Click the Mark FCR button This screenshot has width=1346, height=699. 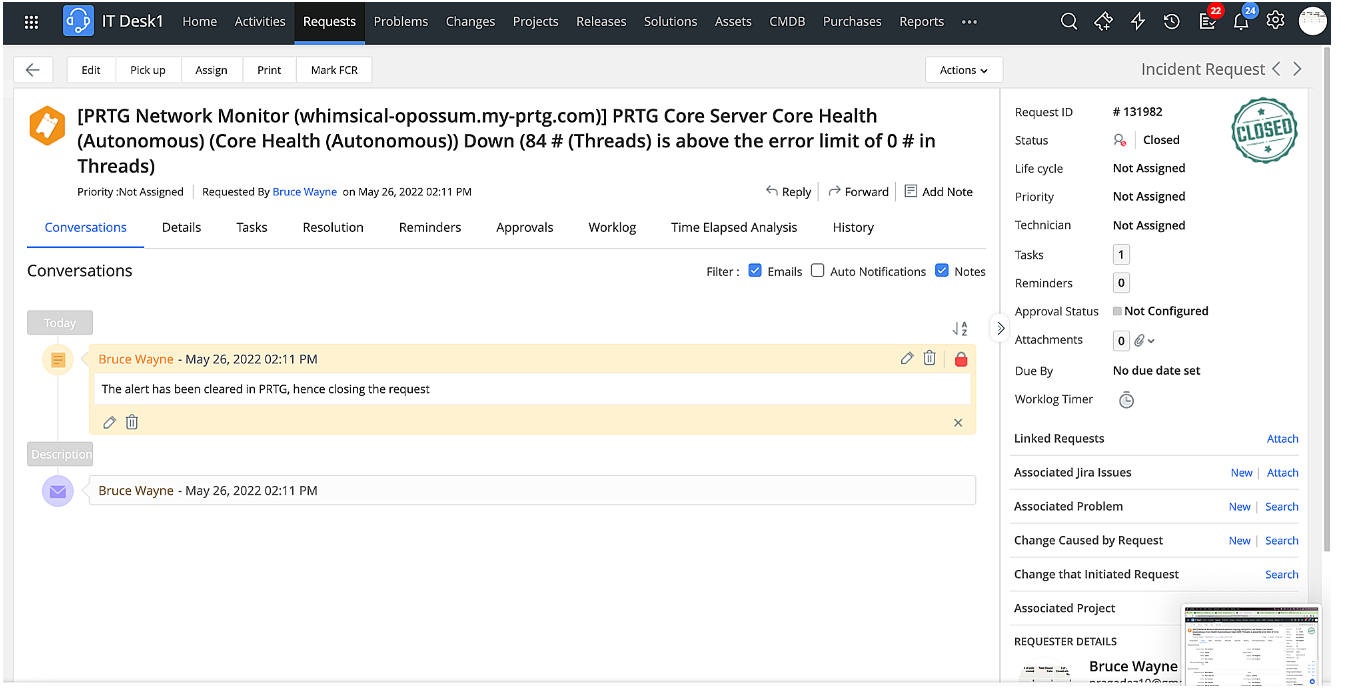[334, 70]
